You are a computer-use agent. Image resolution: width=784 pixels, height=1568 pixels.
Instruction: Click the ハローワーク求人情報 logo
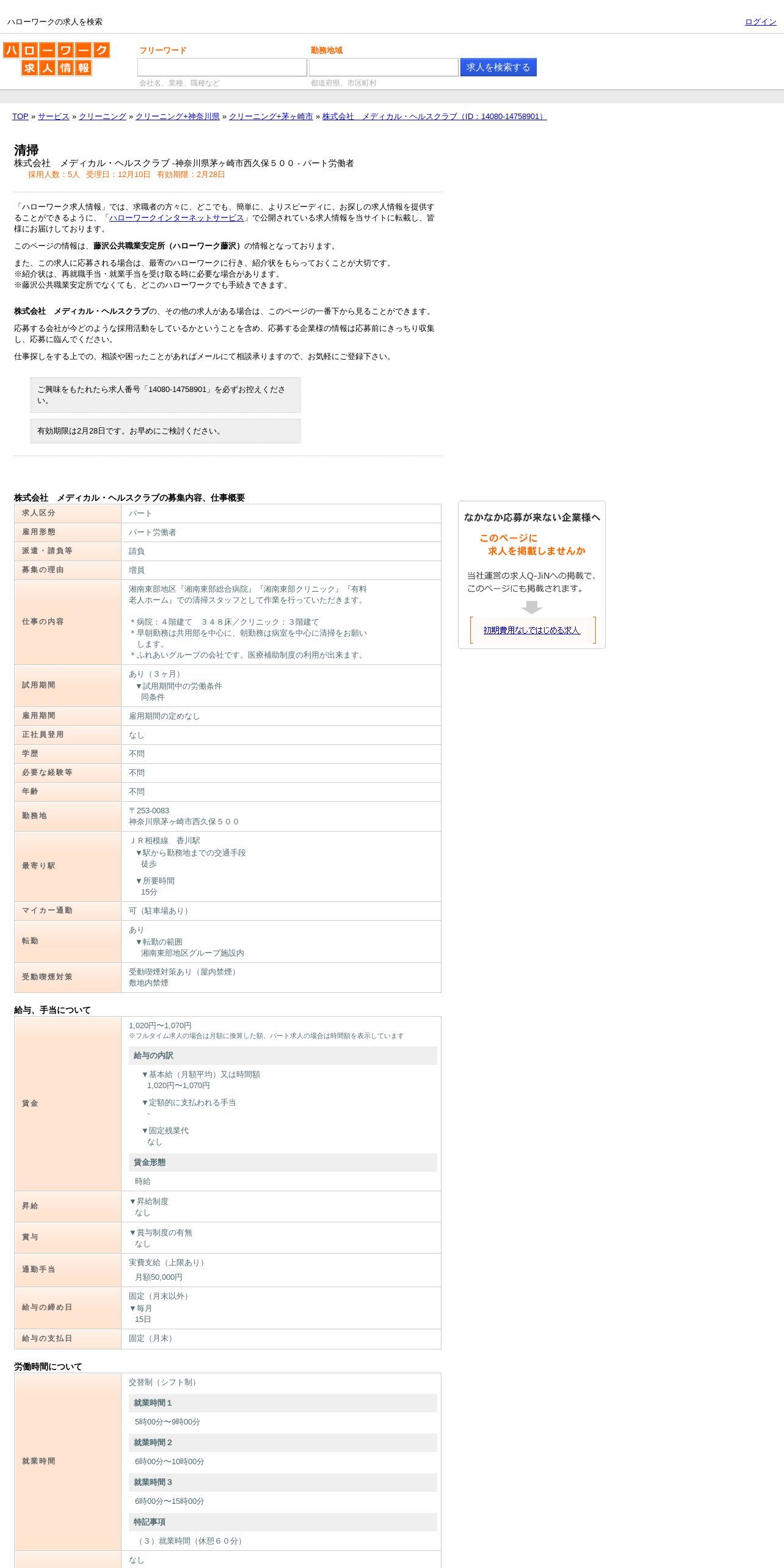56,59
